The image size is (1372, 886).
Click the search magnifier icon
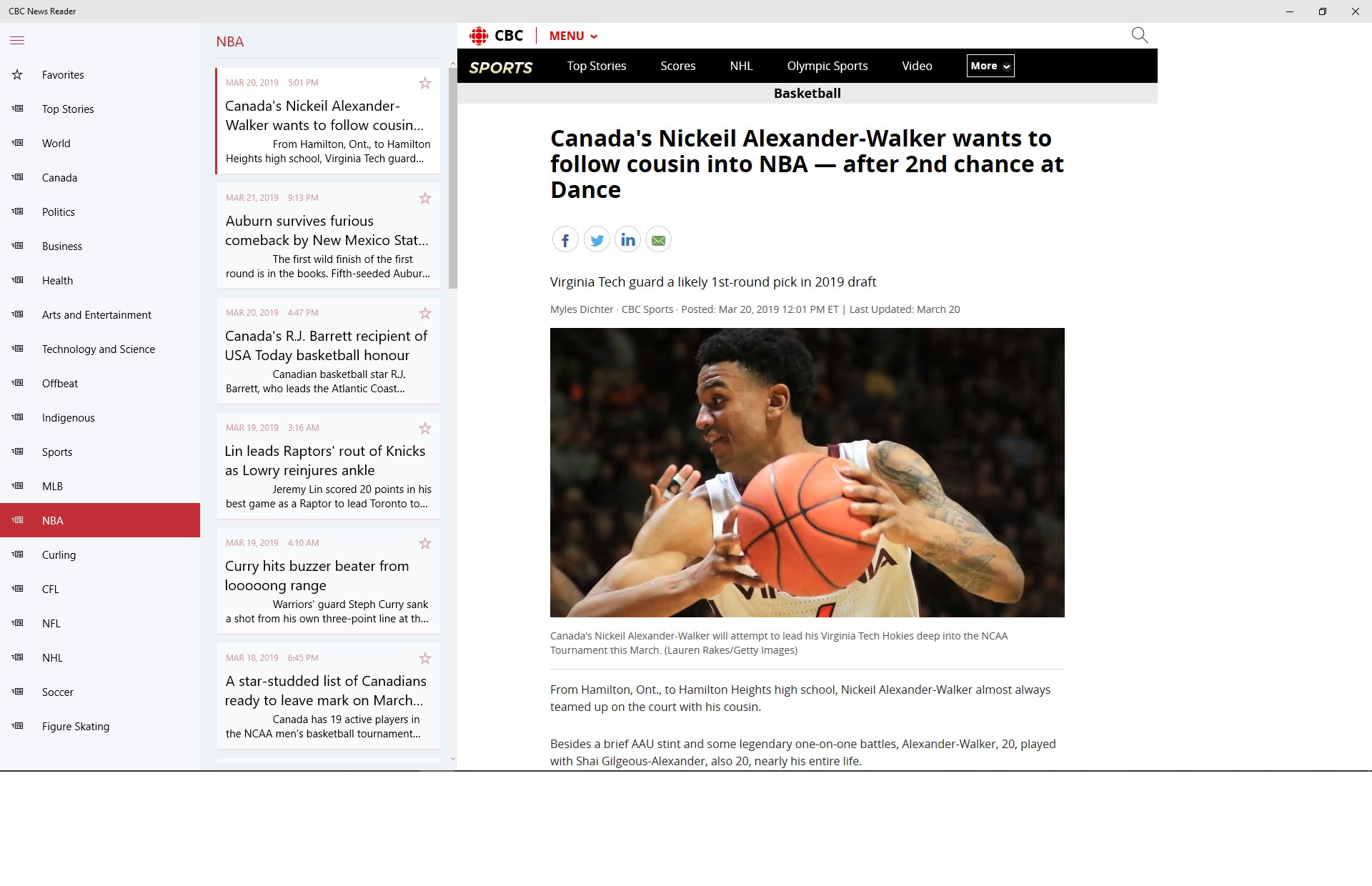pos(1139,35)
